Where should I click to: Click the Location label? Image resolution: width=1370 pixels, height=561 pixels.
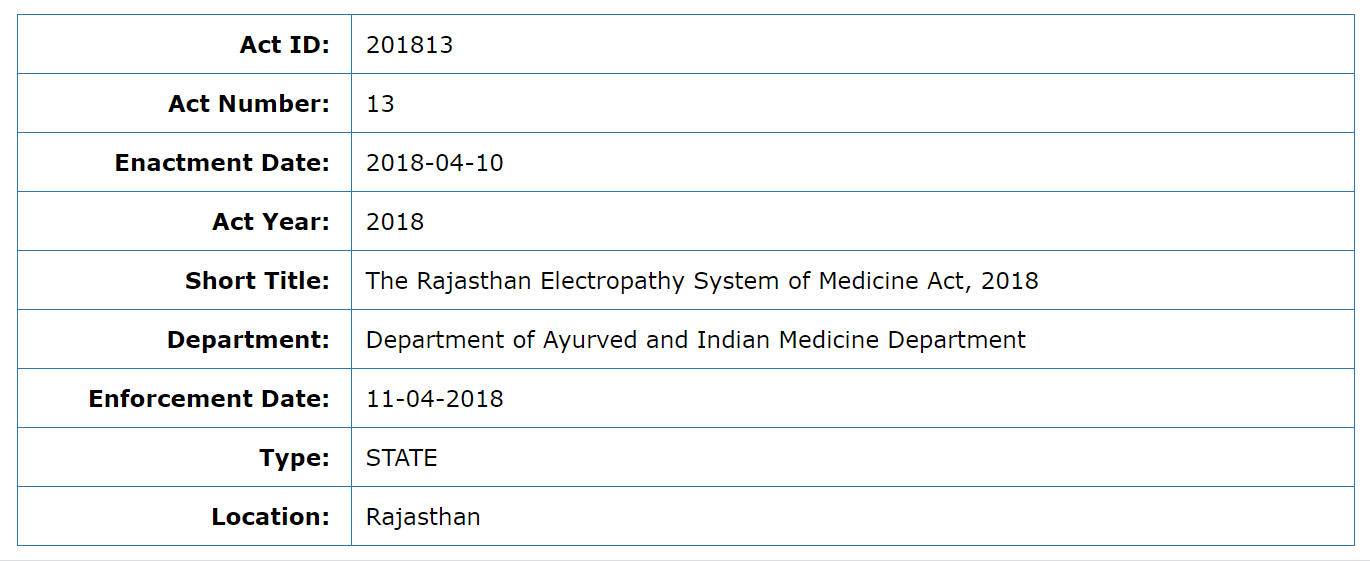tap(270, 517)
